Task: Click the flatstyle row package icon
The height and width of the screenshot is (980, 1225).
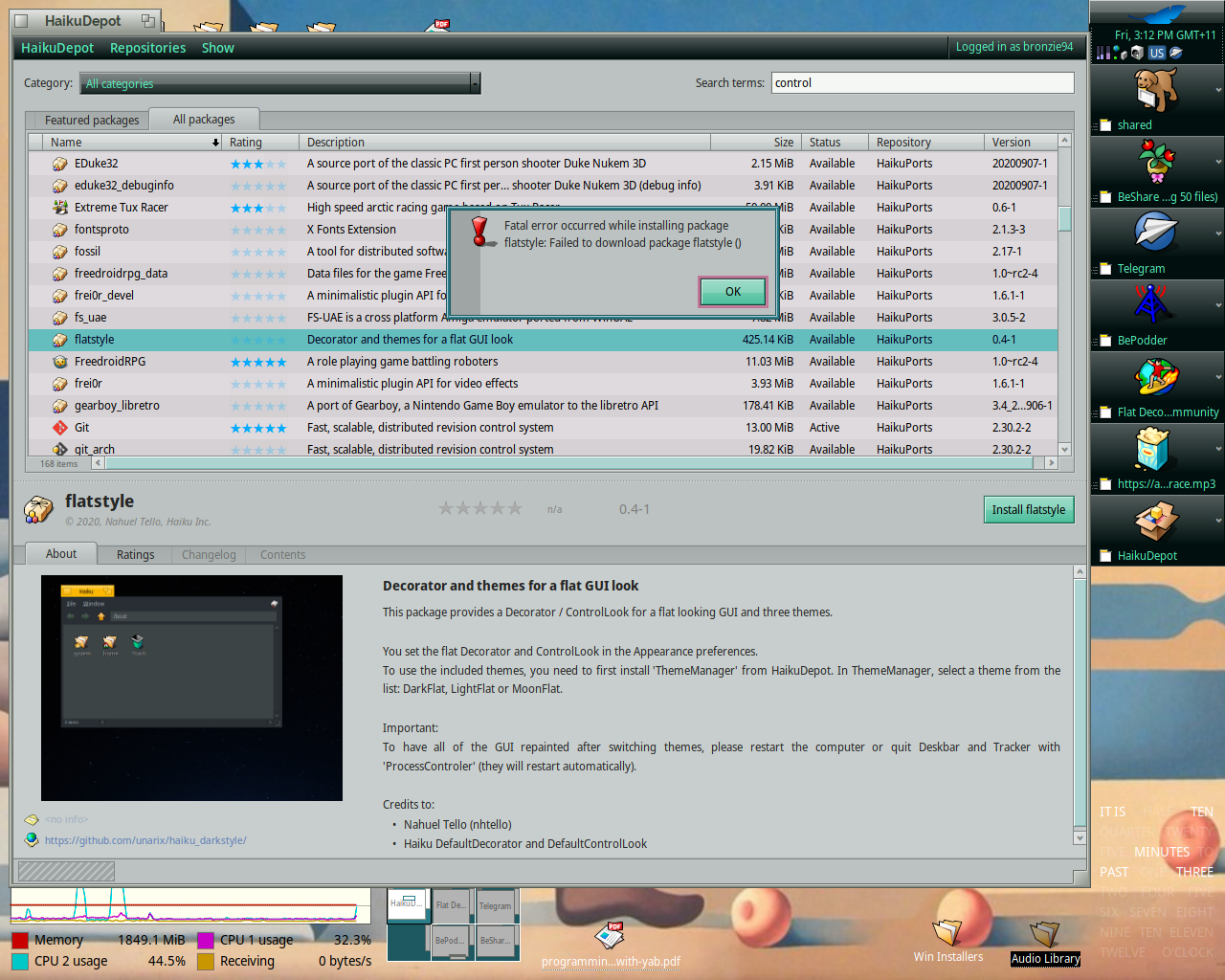Action: tap(60, 340)
